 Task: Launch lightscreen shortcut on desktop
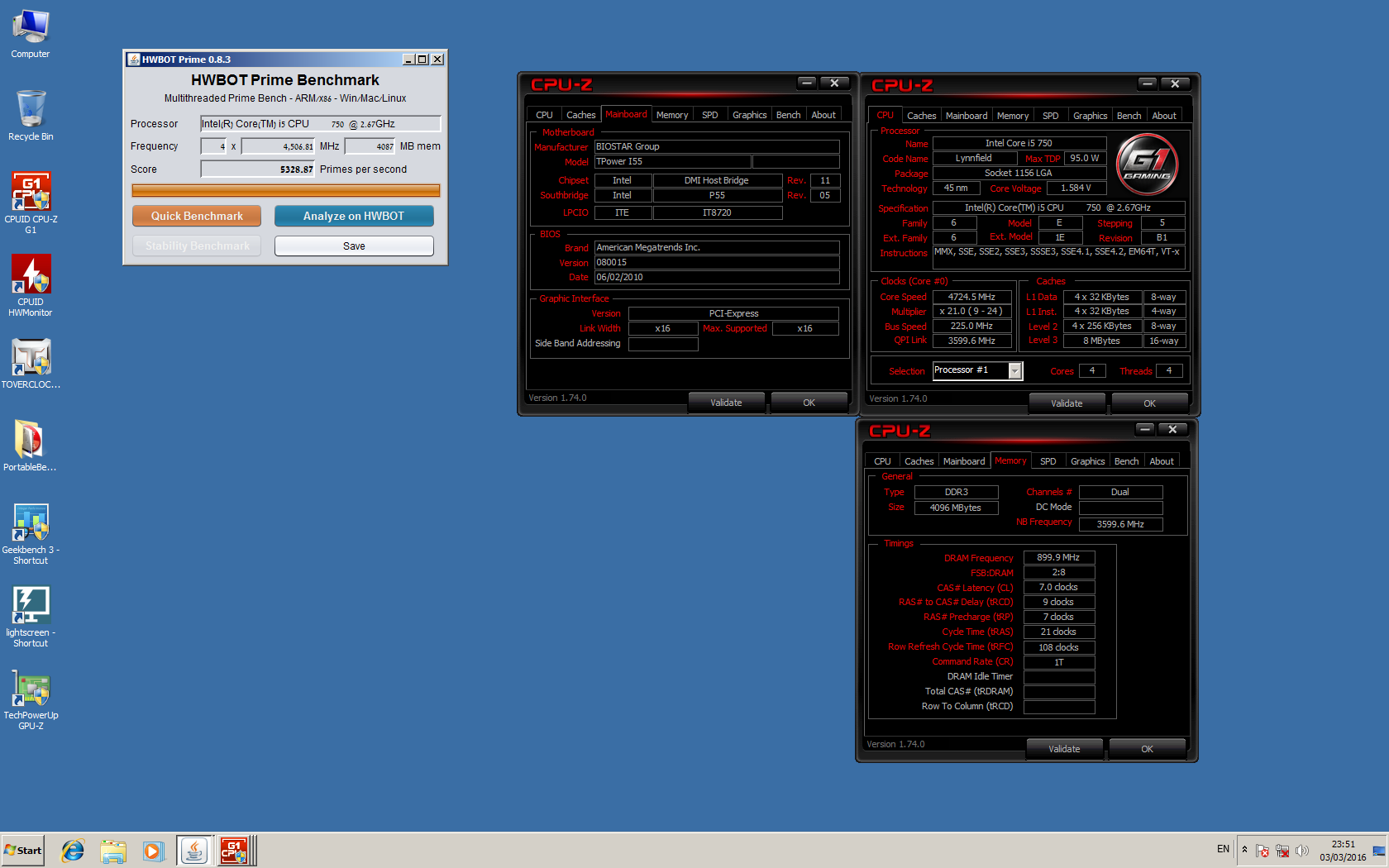pyautogui.click(x=31, y=617)
